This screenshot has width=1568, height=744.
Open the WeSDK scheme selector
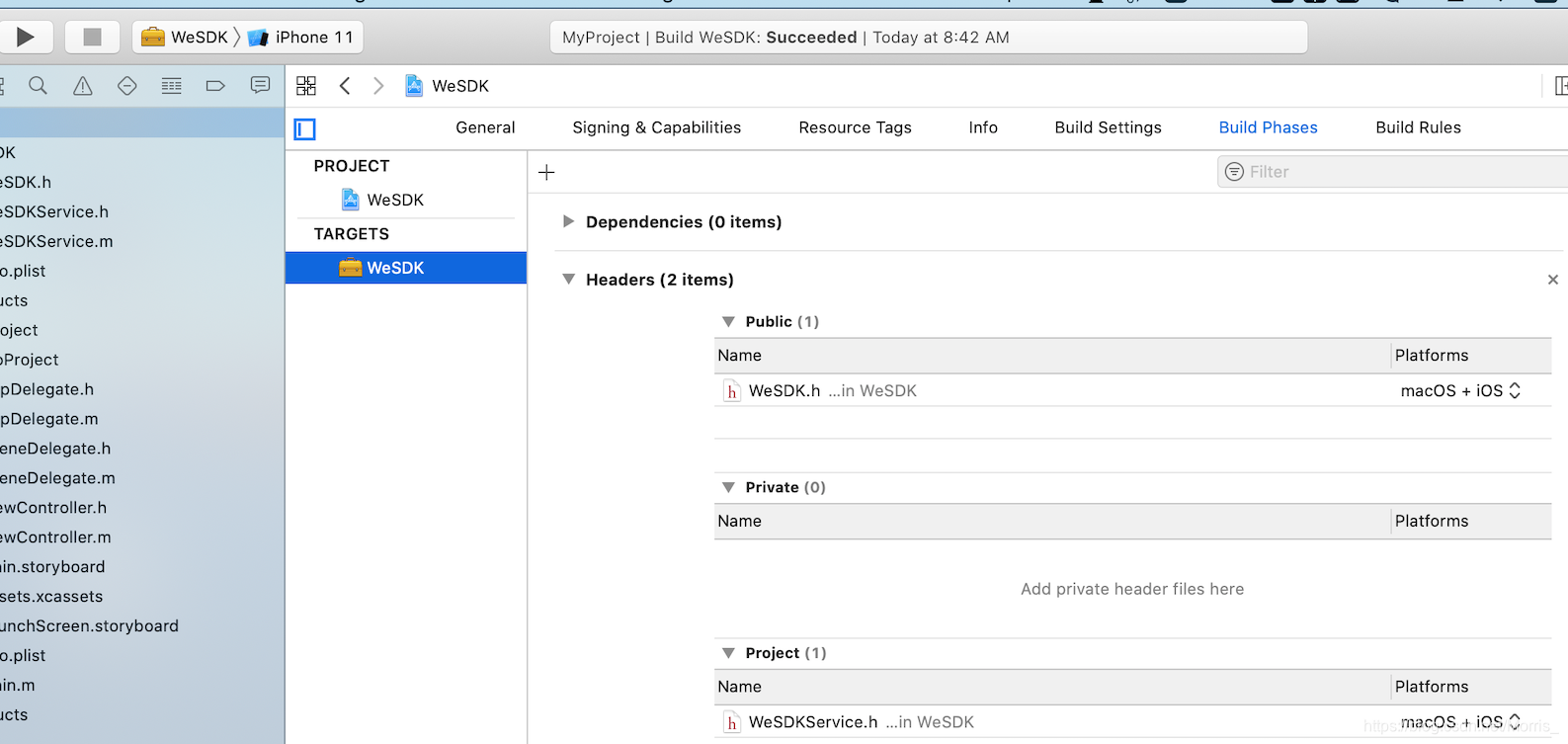pyautogui.click(x=186, y=38)
